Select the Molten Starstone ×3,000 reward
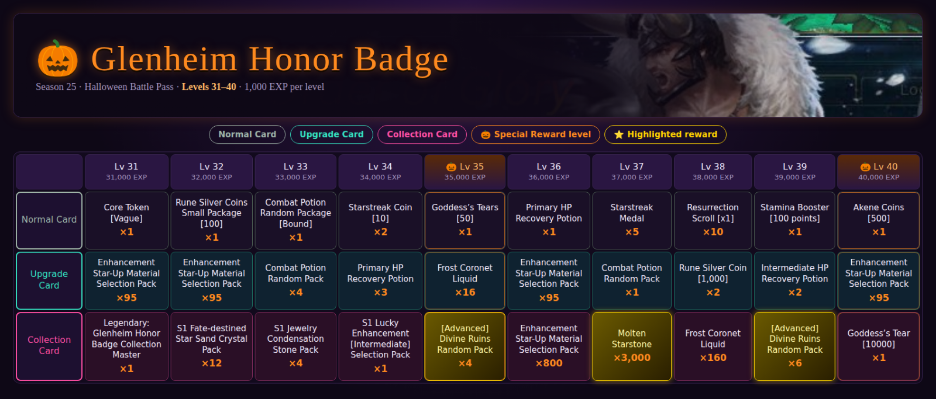 click(632, 346)
